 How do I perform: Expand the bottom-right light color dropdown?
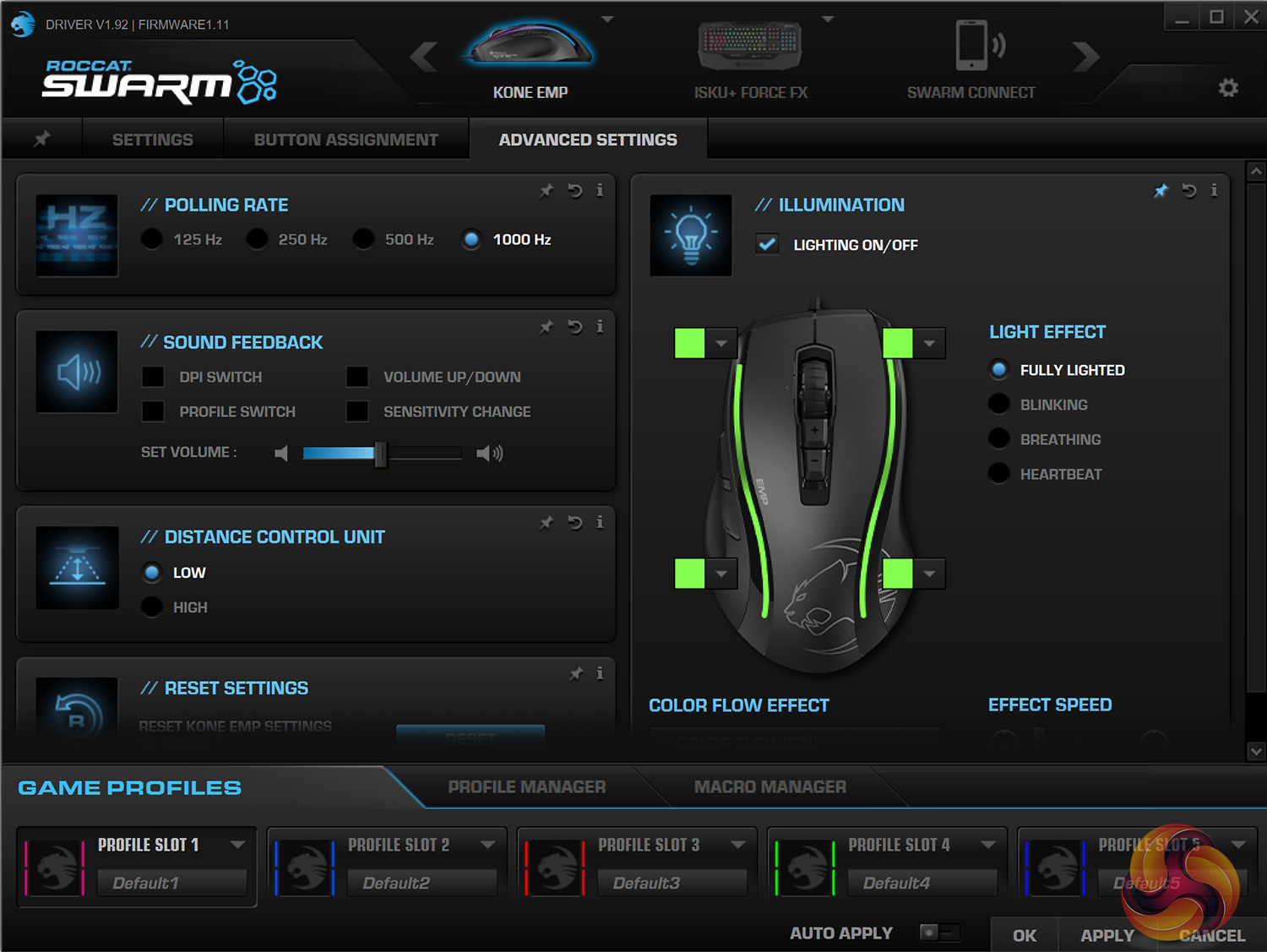click(929, 574)
